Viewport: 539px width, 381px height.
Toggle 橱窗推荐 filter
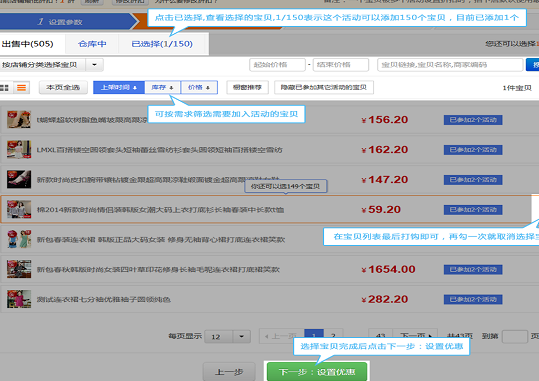click(x=247, y=87)
